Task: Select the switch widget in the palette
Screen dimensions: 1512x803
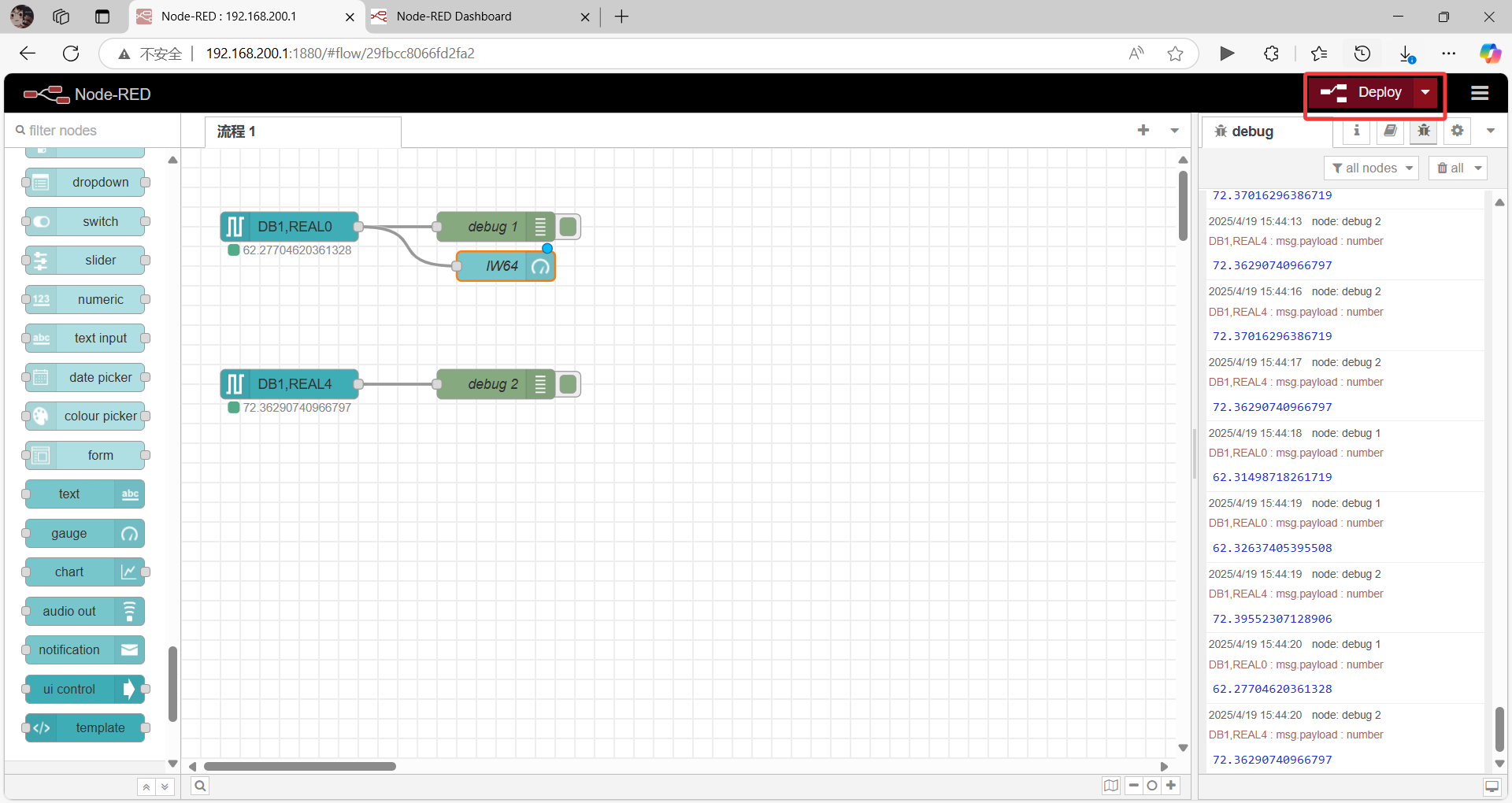Action: pos(86,221)
